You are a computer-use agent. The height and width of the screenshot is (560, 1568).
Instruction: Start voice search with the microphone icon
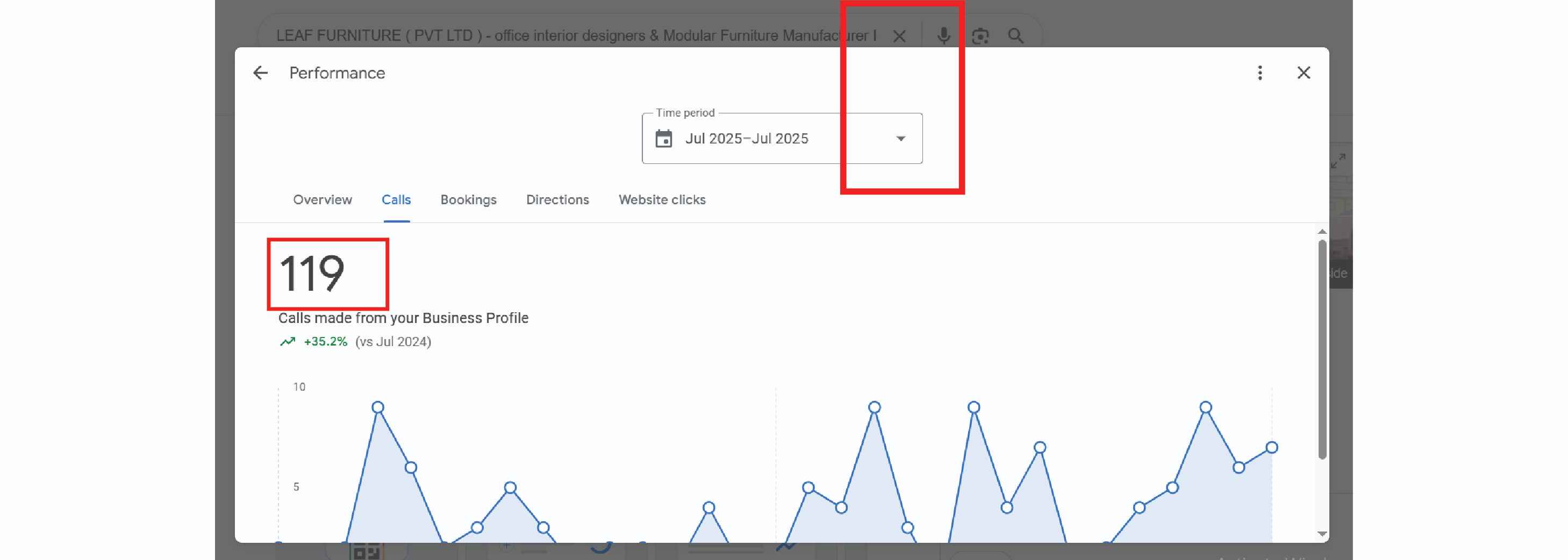pos(943,36)
